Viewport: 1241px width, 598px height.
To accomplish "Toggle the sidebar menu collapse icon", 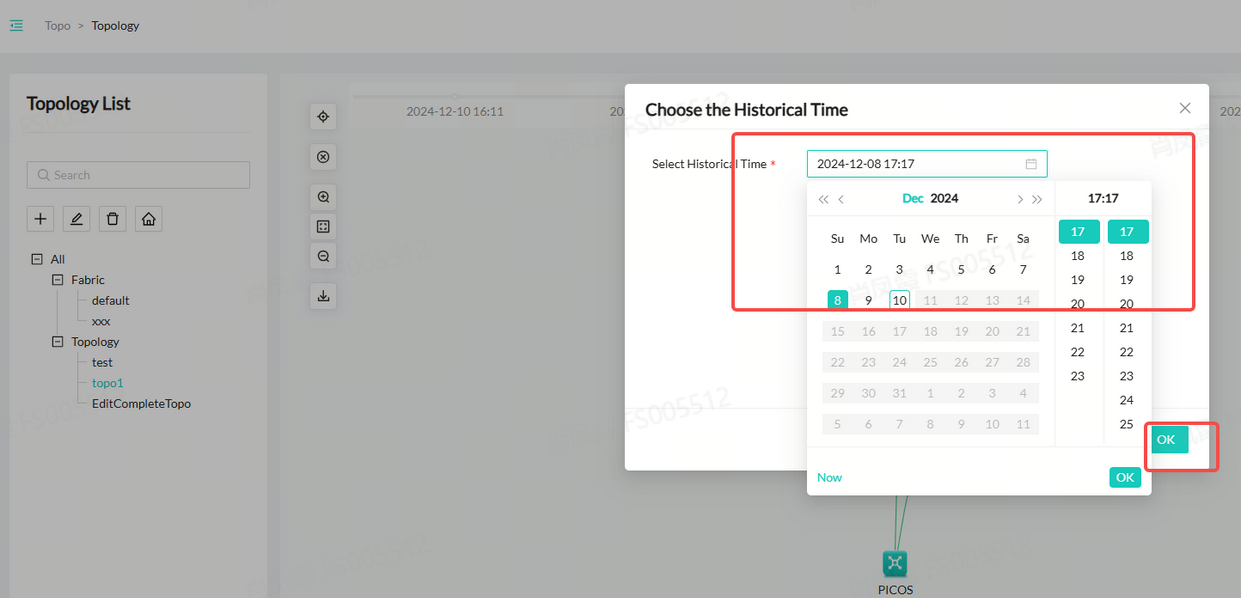I will click(16, 25).
